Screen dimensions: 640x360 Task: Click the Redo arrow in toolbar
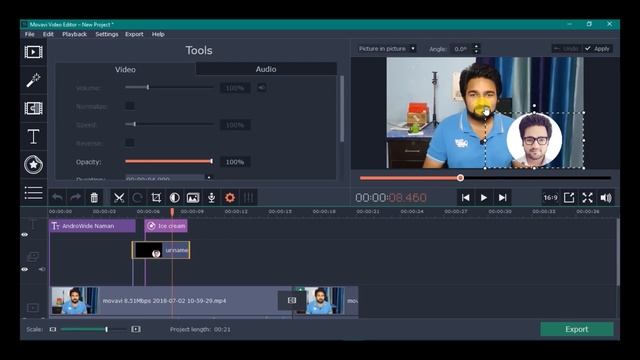click(x=76, y=198)
